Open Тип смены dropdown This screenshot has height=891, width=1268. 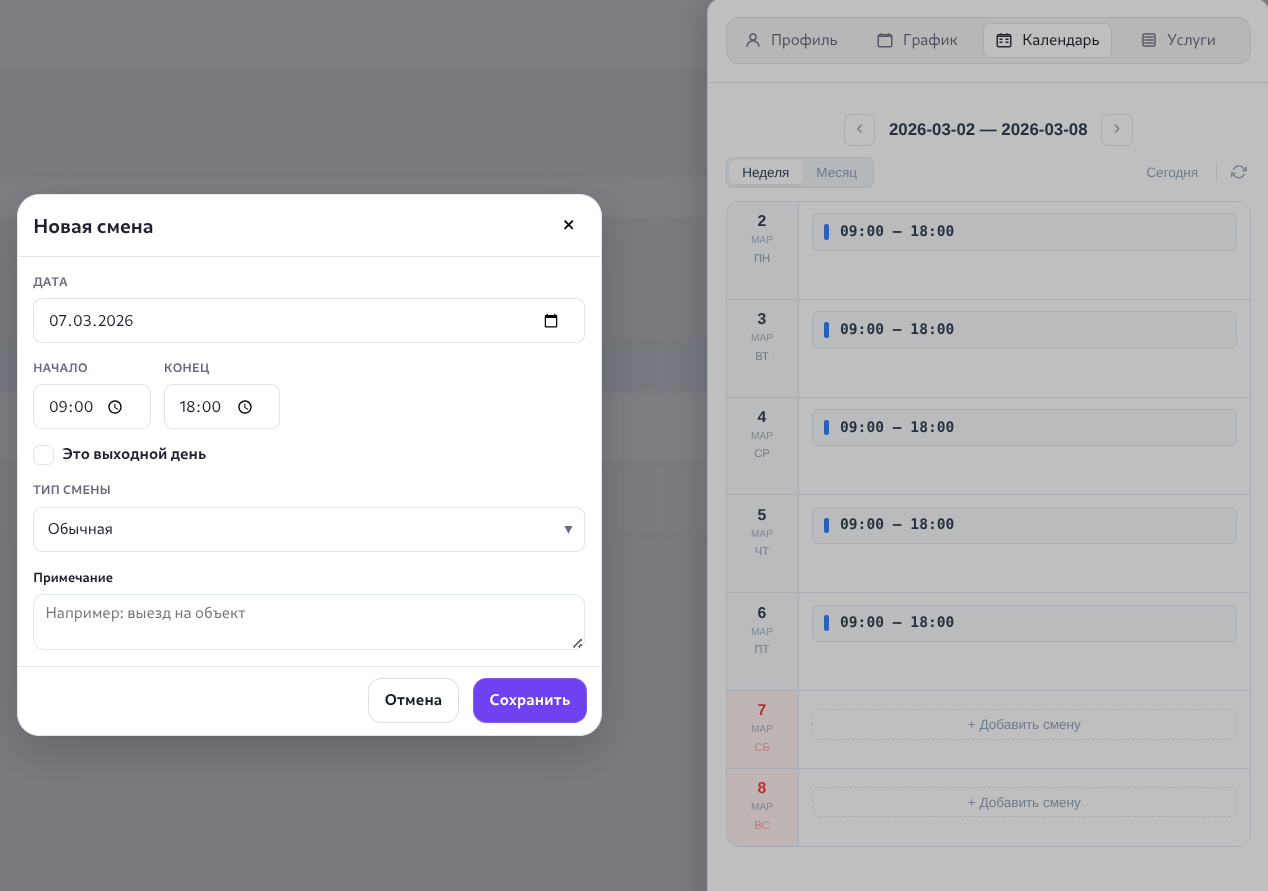(308, 529)
